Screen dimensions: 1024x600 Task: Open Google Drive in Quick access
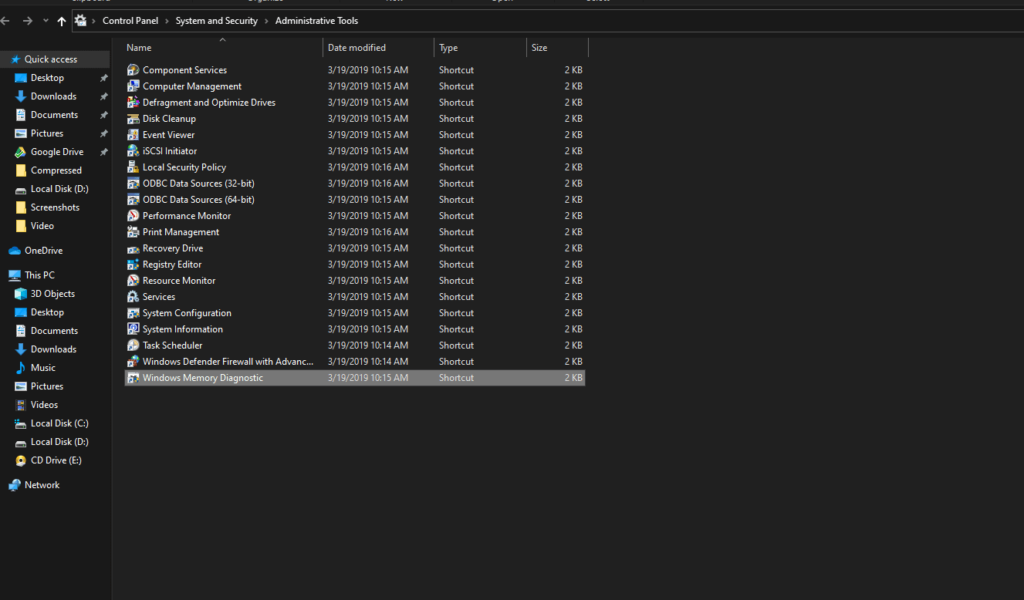click(57, 152)
